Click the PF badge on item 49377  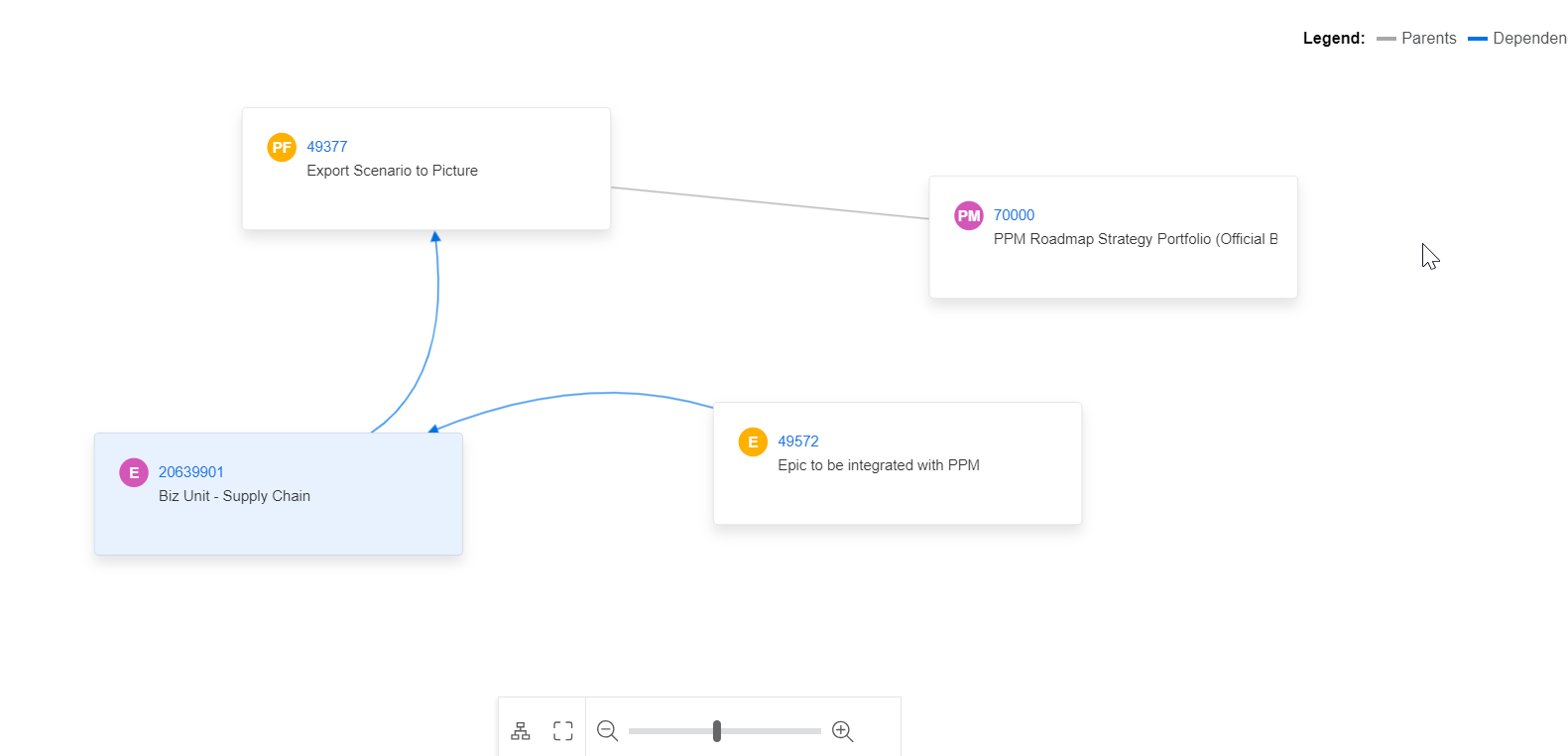pyautogui.click(x=282, y=147)
